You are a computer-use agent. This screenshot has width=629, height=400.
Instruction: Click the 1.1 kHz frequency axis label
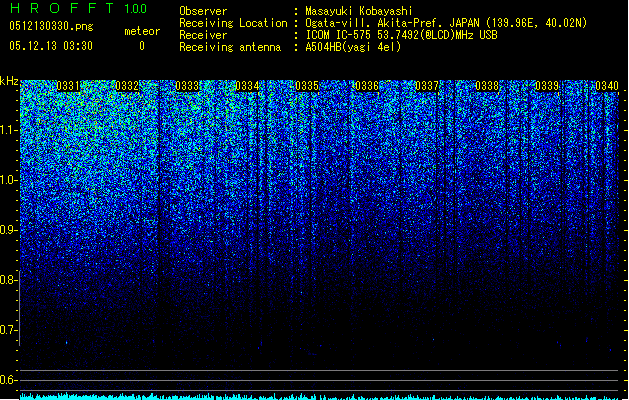pos(9,130)
